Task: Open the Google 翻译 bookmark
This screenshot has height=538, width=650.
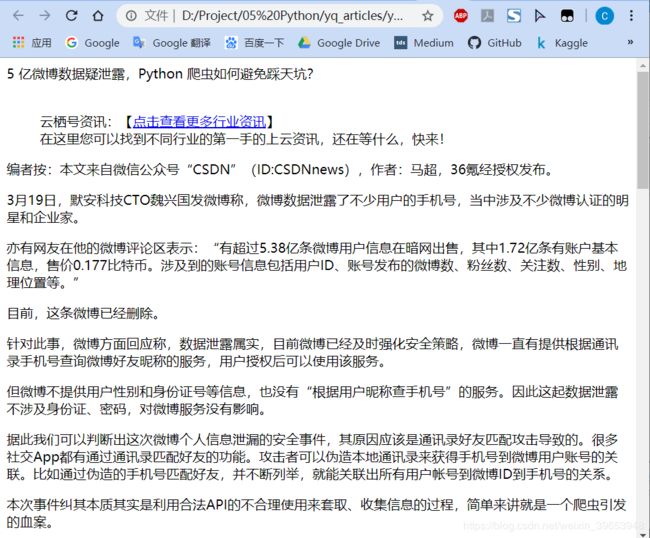Action: pos(172,43)
